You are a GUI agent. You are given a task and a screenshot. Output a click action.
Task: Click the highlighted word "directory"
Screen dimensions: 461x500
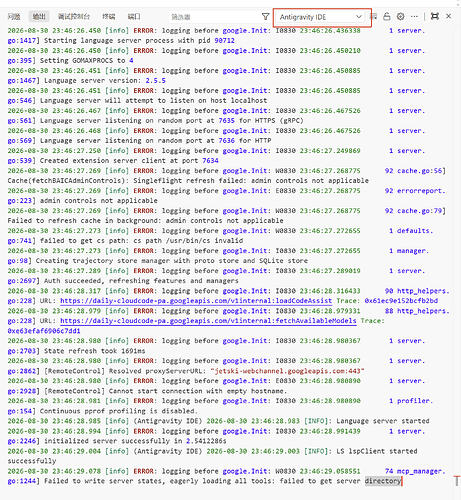(383, 481)
